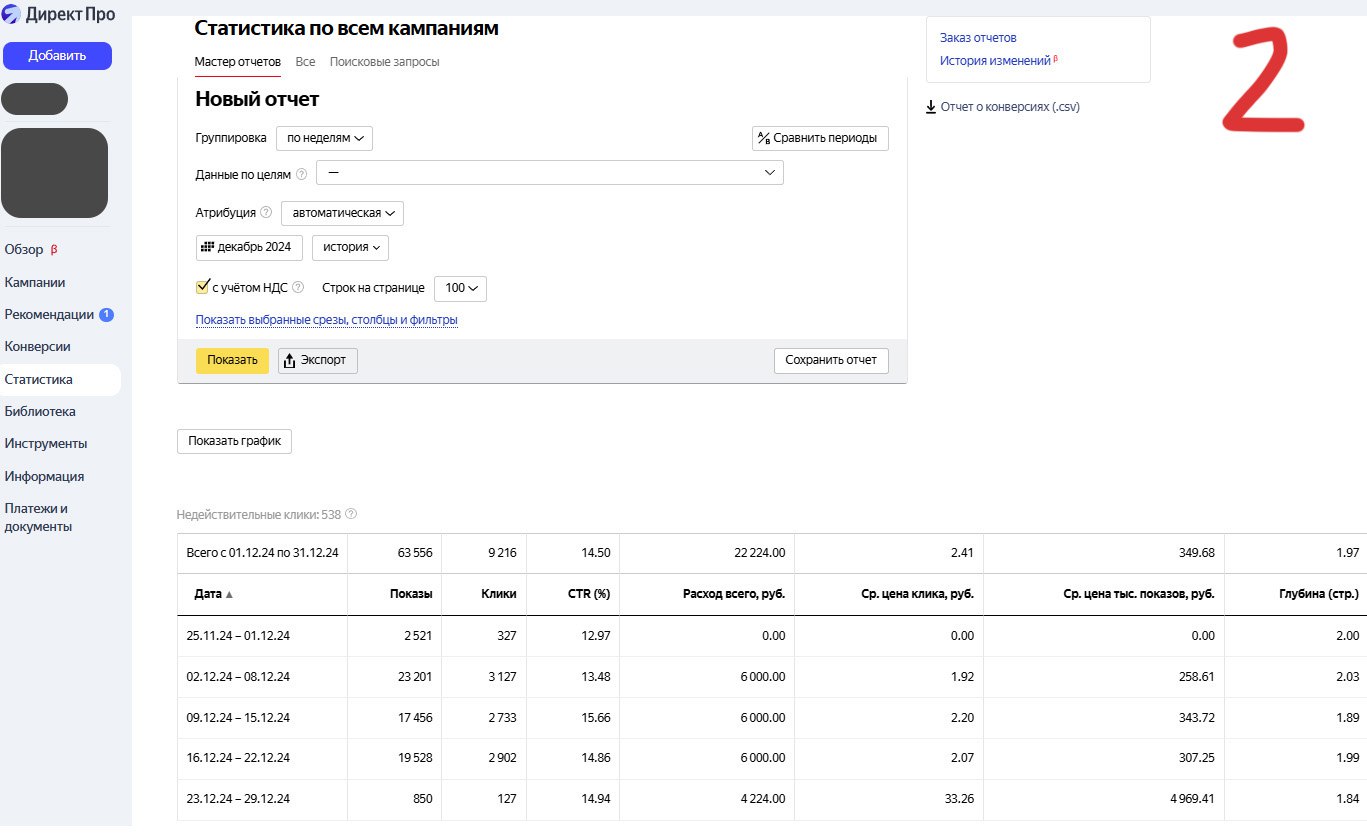This screenshot has height=836, width=1367.
Task: Open help icon next to Данные по целям
Action: click(x=302, y=174)
